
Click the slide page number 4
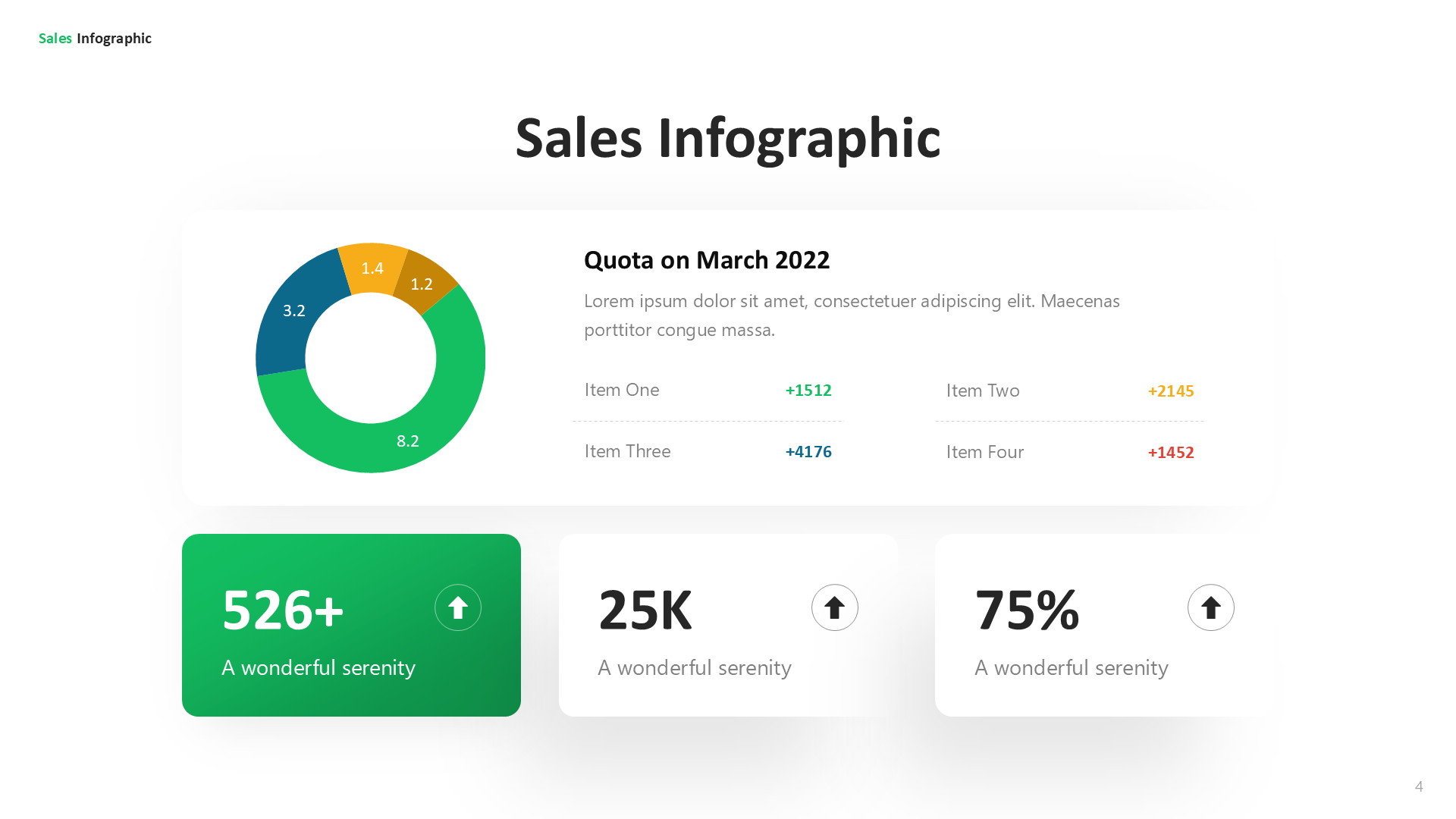tap(1419, 786)
